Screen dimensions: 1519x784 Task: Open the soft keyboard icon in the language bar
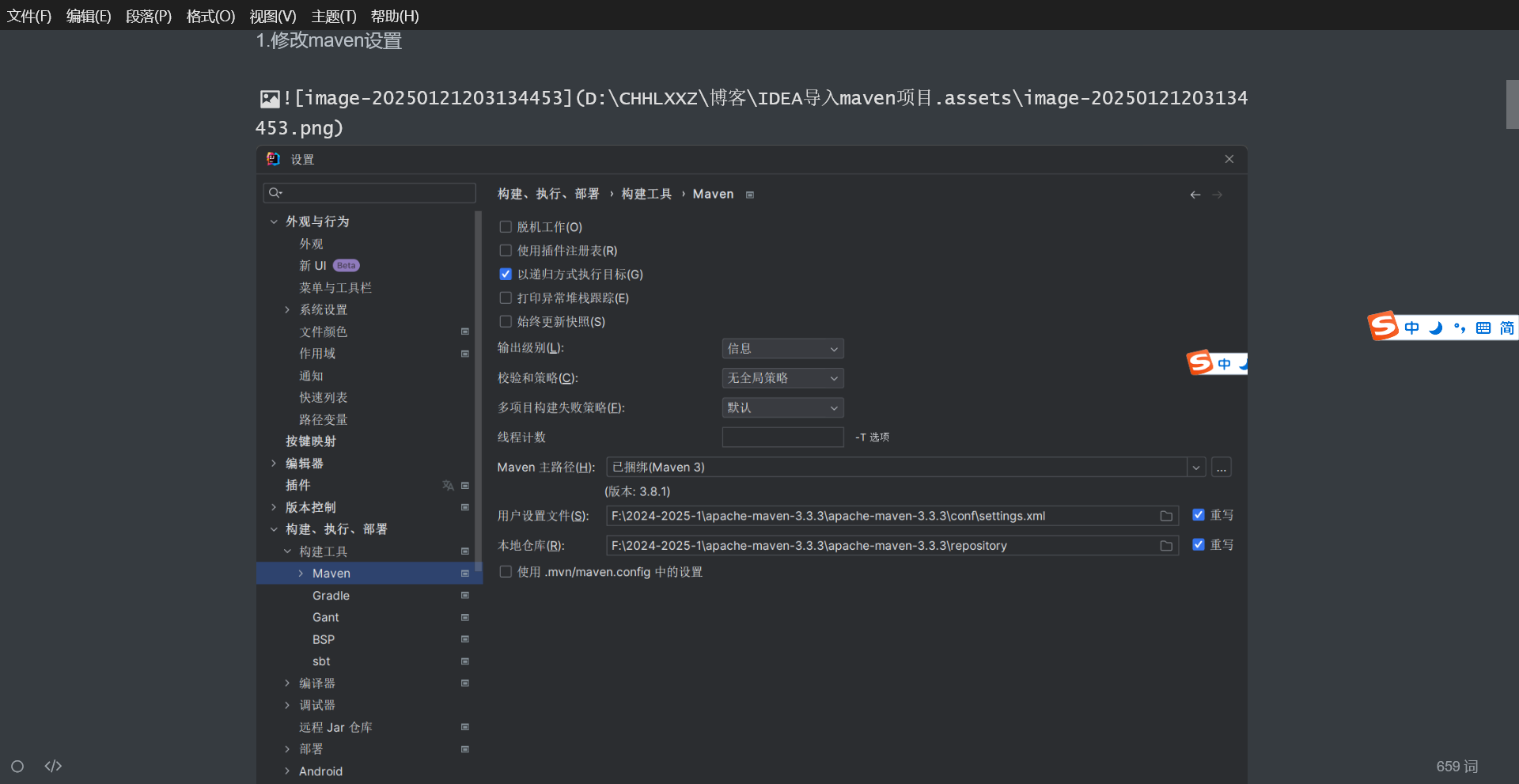coord(1483,327)
